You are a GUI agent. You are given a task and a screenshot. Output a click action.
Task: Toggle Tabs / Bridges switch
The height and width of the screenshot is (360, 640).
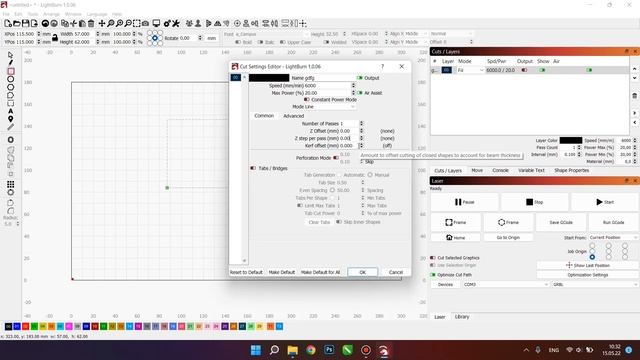[x=253, y=168]
